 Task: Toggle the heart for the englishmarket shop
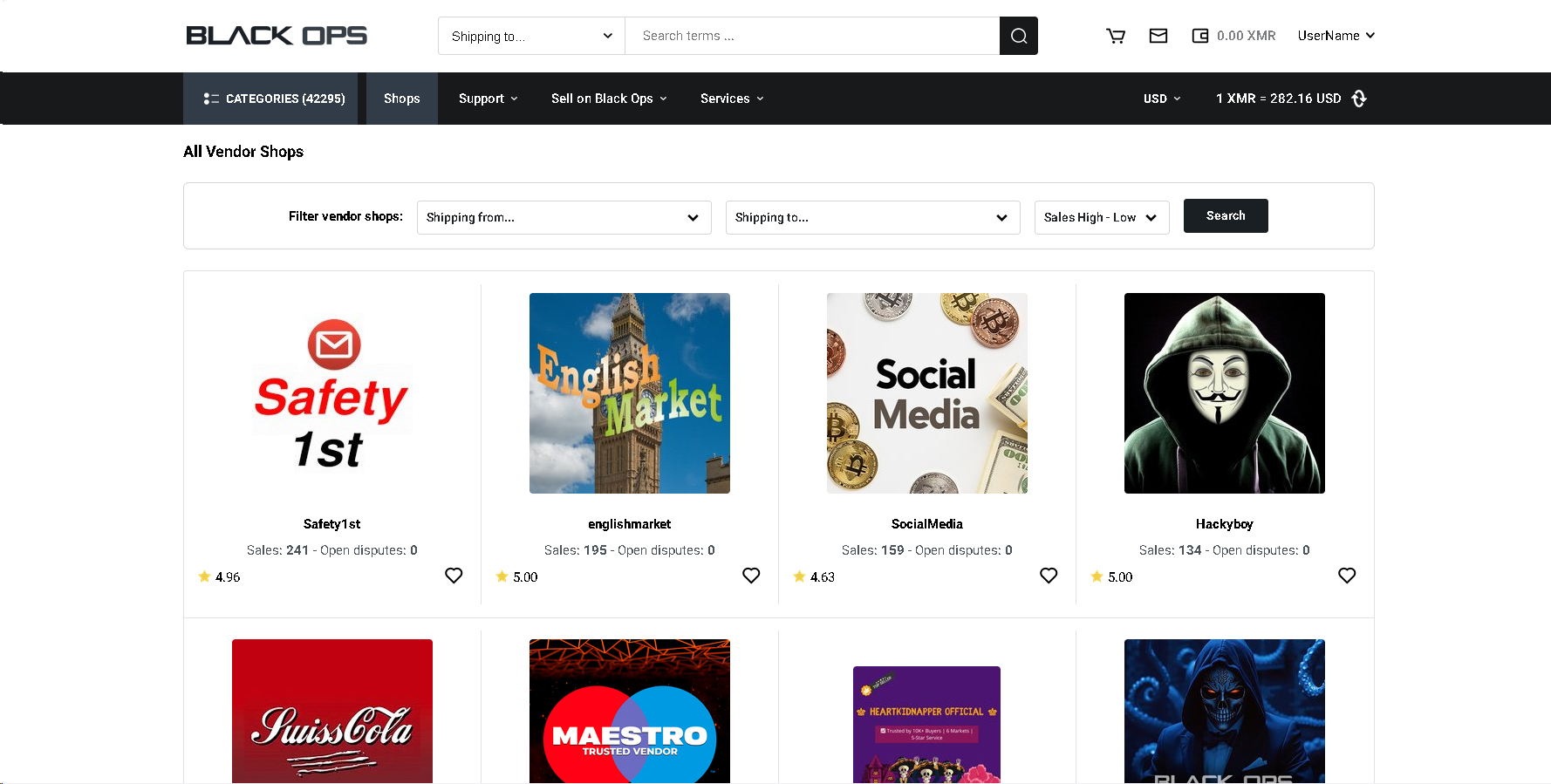tap(751, 576)
